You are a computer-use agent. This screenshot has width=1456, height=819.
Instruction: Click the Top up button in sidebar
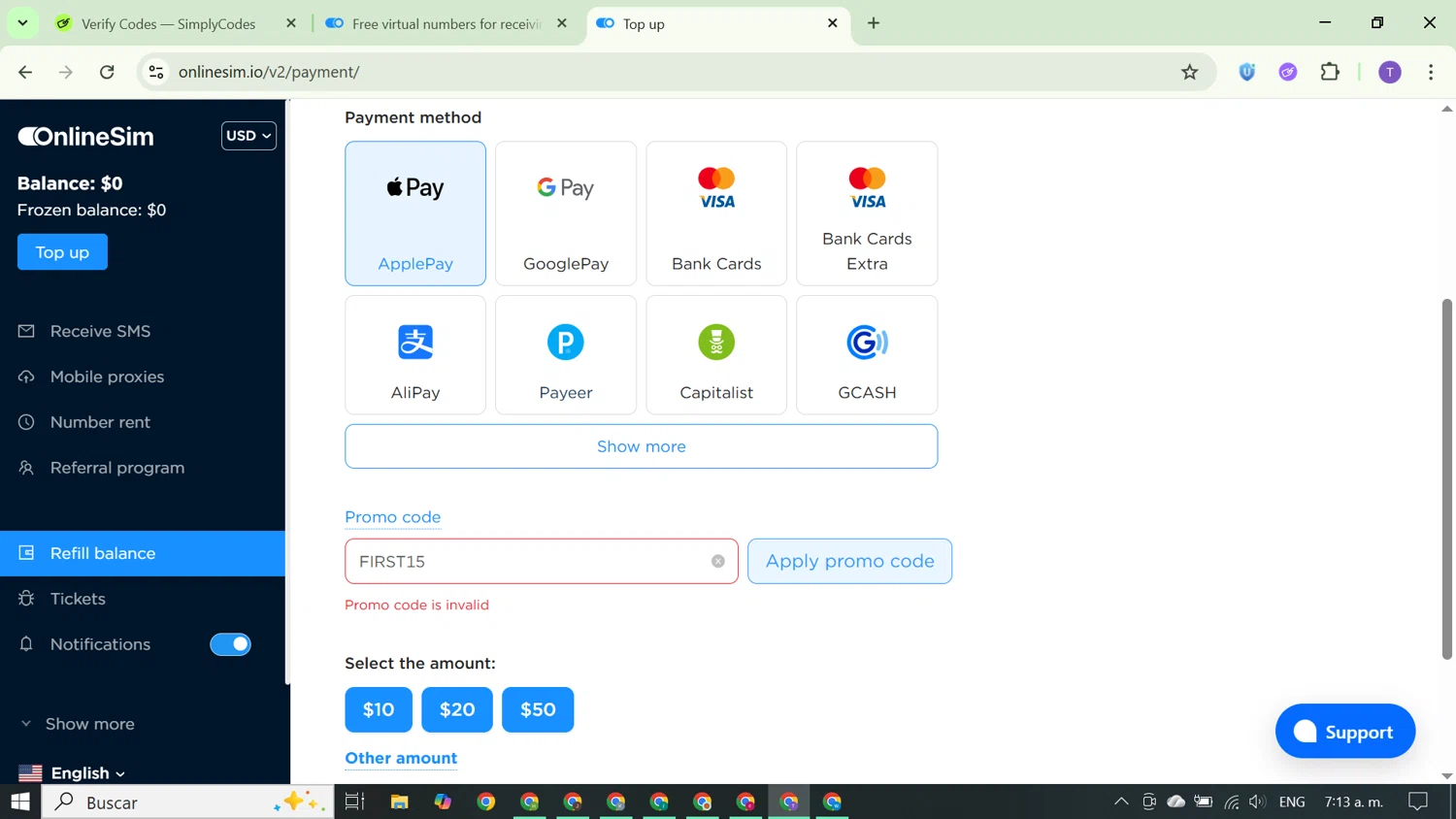pyautogui.click(x=62, y=252)
